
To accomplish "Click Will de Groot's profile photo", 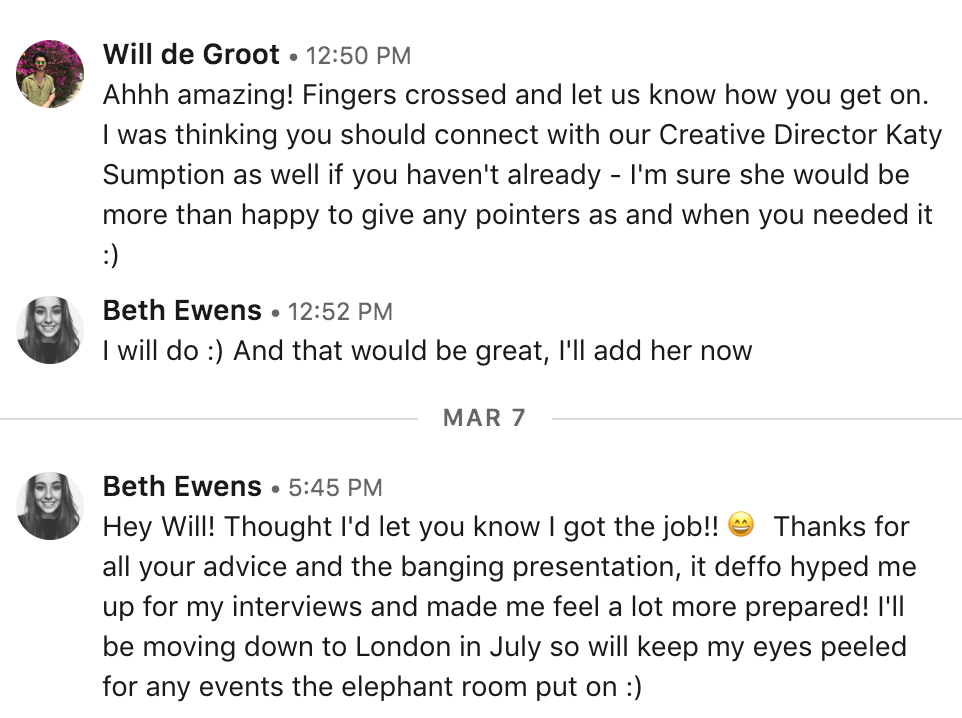I will 50,74.
